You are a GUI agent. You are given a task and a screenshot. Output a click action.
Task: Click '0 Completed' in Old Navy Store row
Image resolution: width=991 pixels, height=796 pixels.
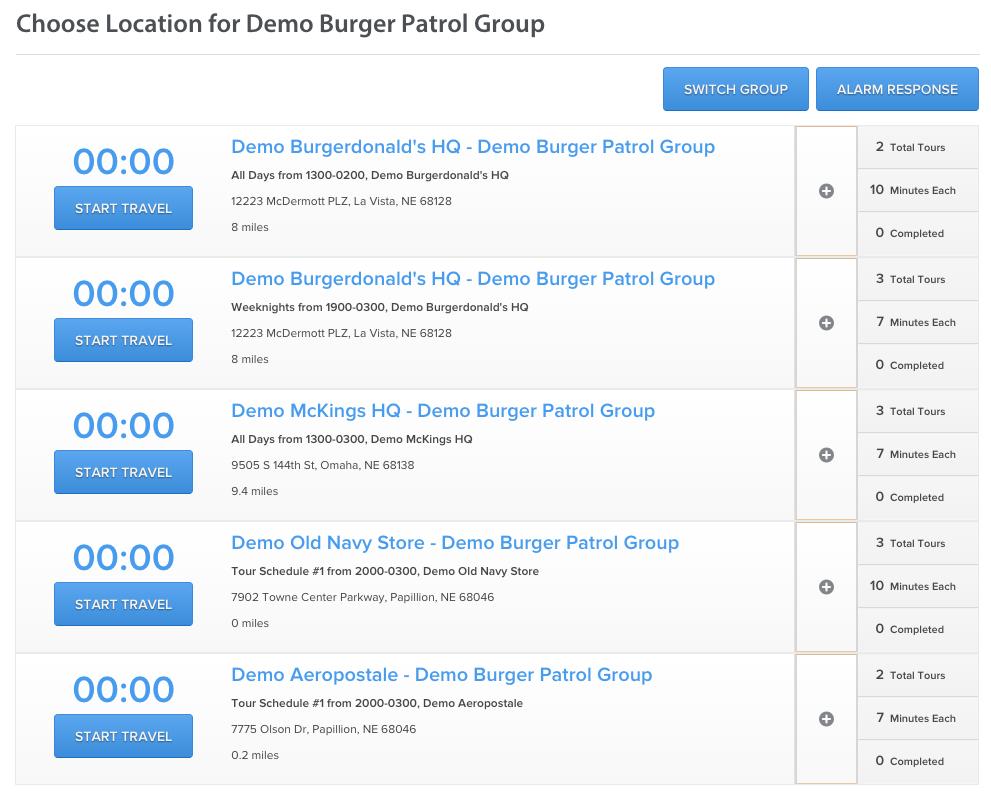tap(909, 629)
